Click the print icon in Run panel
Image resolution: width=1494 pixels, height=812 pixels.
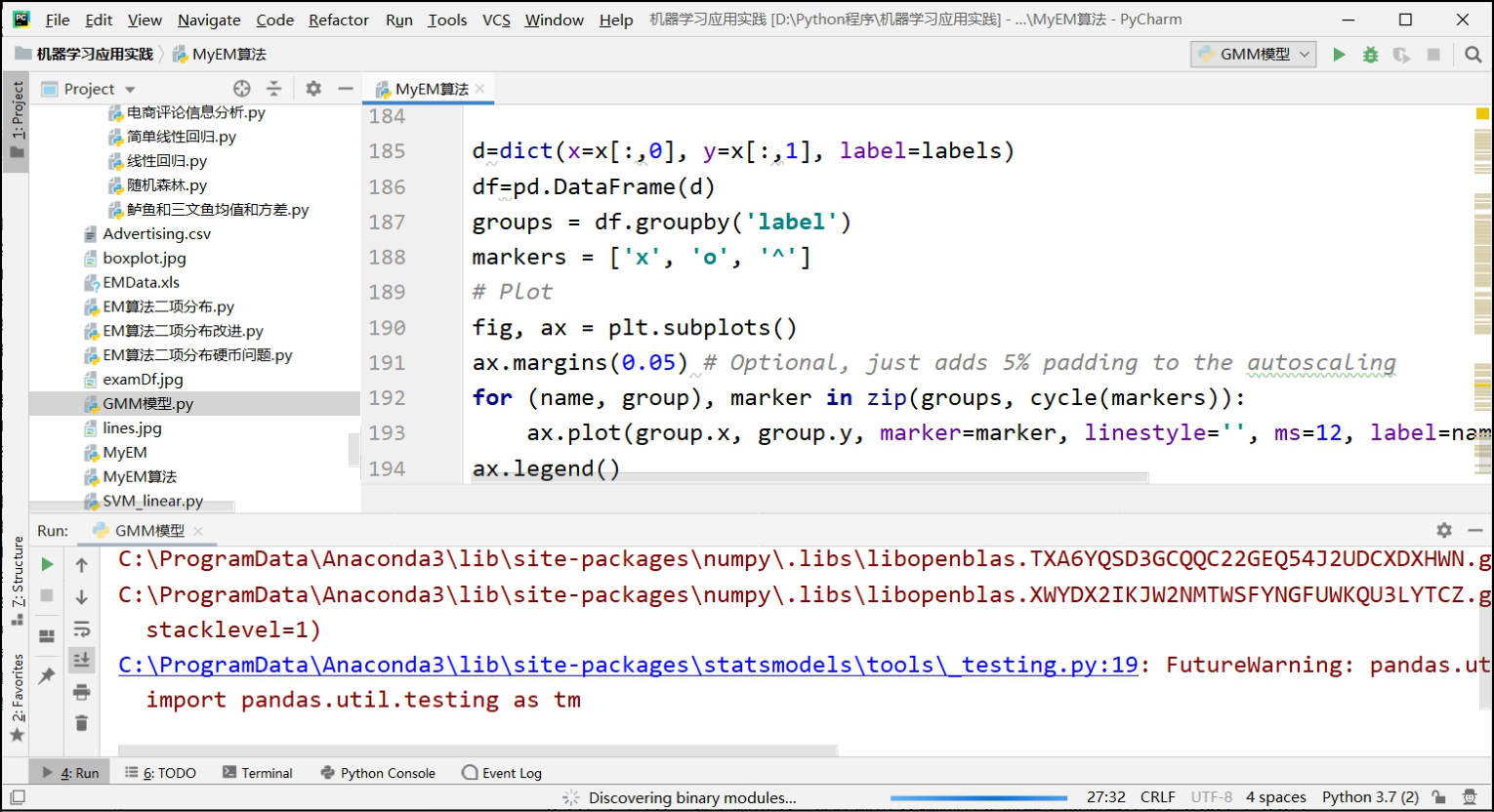pos(82,692)
